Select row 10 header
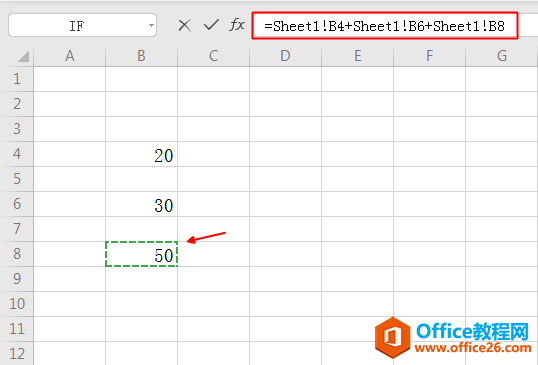 click(17, 304)
